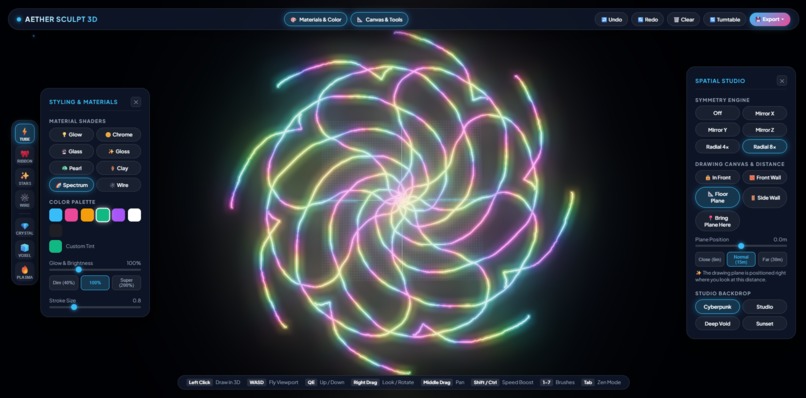Set plane distance to Close (5m)
Screen dimensions: 806x398
tap(710, 259)
